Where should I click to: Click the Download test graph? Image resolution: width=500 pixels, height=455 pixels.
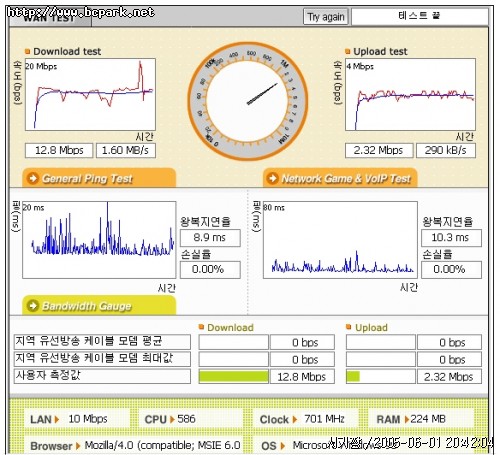pos(90,94)
